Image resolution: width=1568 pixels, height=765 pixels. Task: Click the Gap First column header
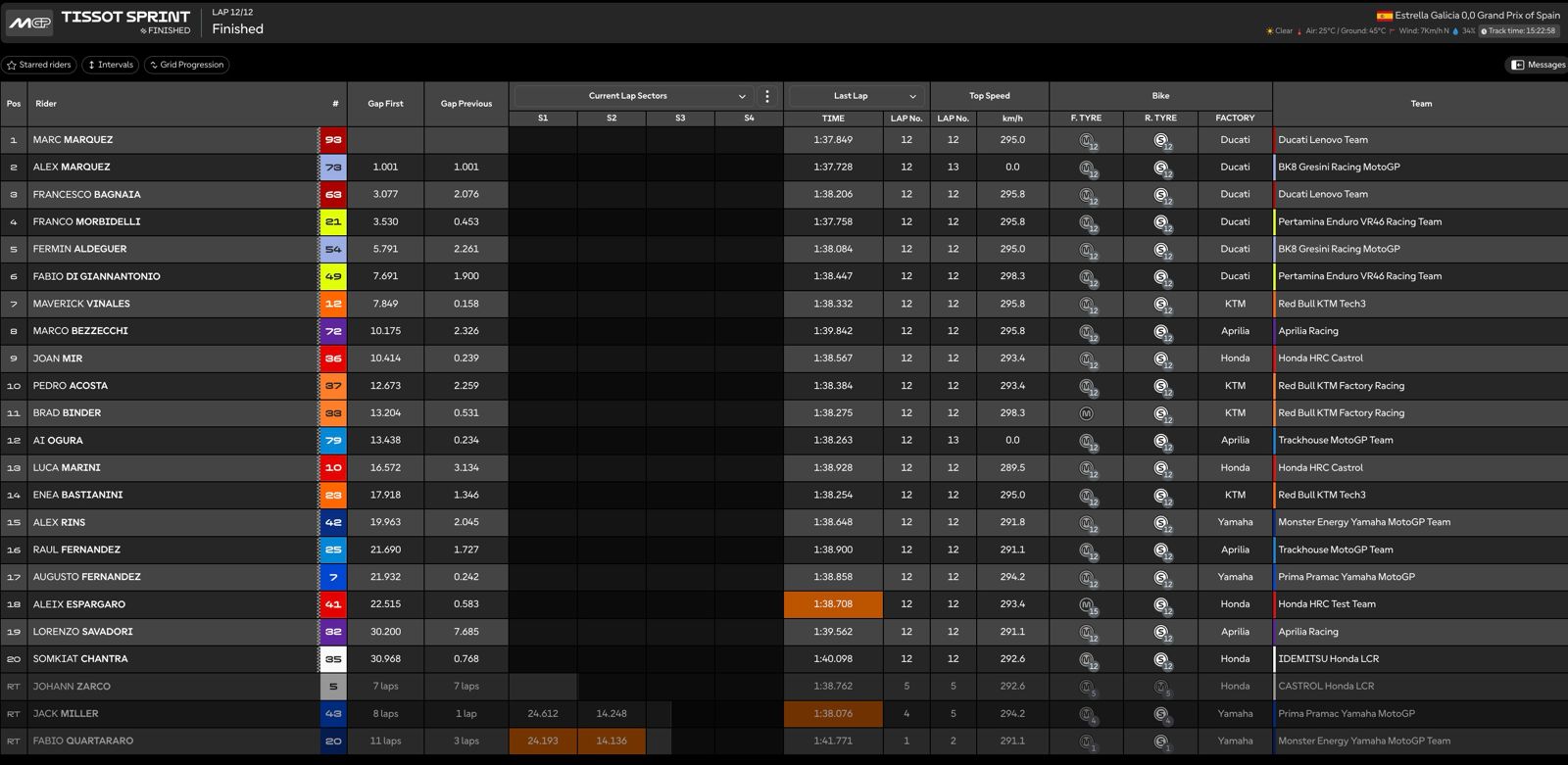(x=386, y=104)
